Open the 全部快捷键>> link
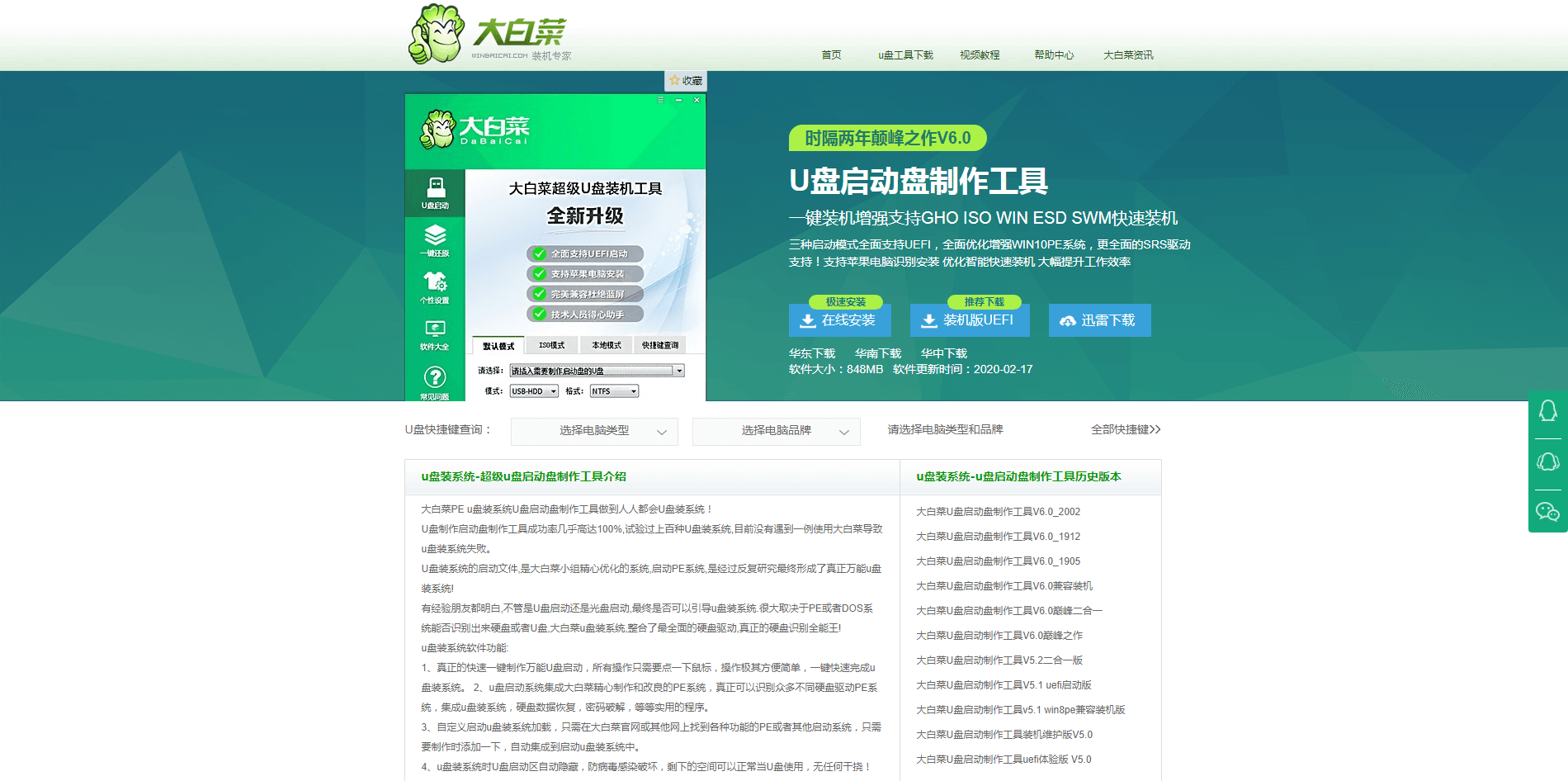 1126,429
